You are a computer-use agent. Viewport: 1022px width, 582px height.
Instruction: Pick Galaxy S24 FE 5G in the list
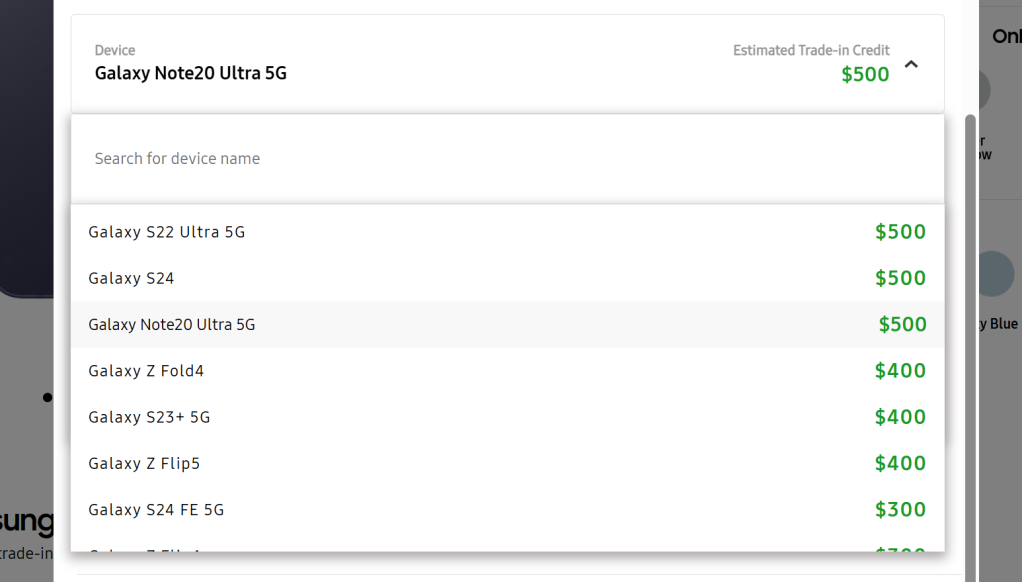pos(156,510)
